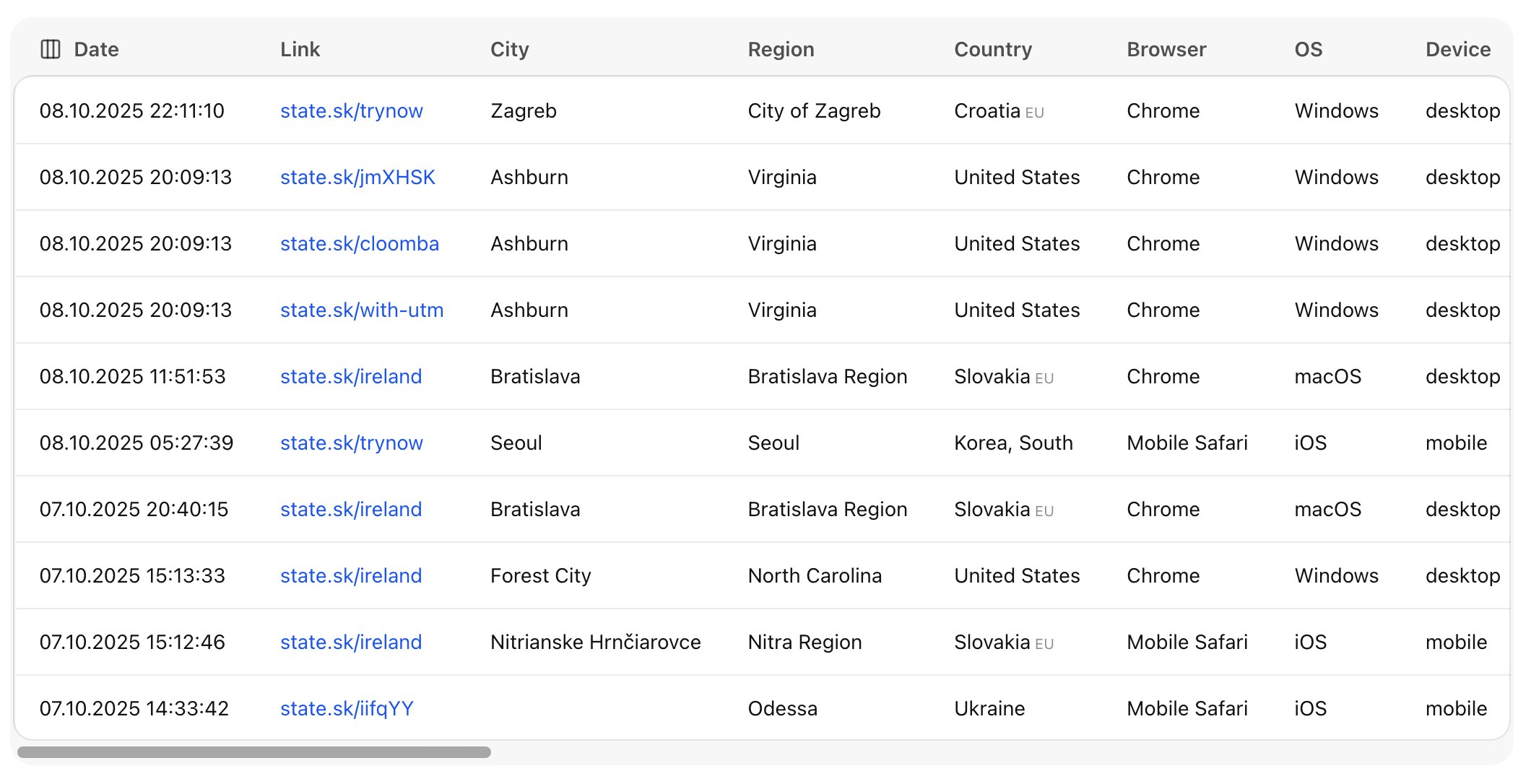Open the state.sk/ireland link from Bratislava

pyautogui.click(x=350, y=376)
